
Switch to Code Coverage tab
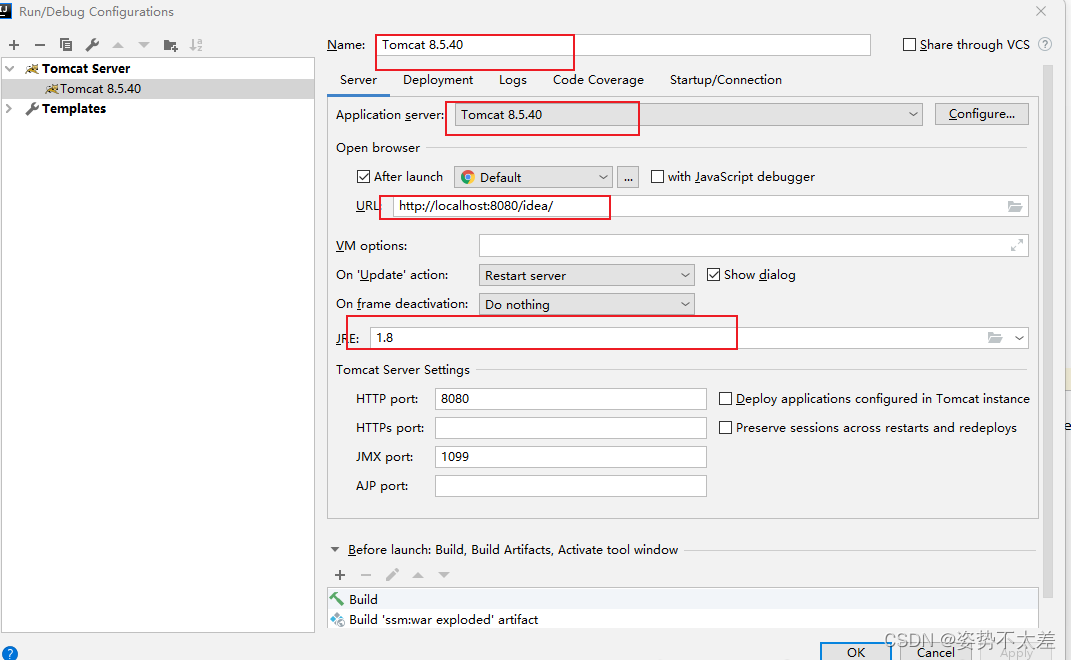pos(598,80)
